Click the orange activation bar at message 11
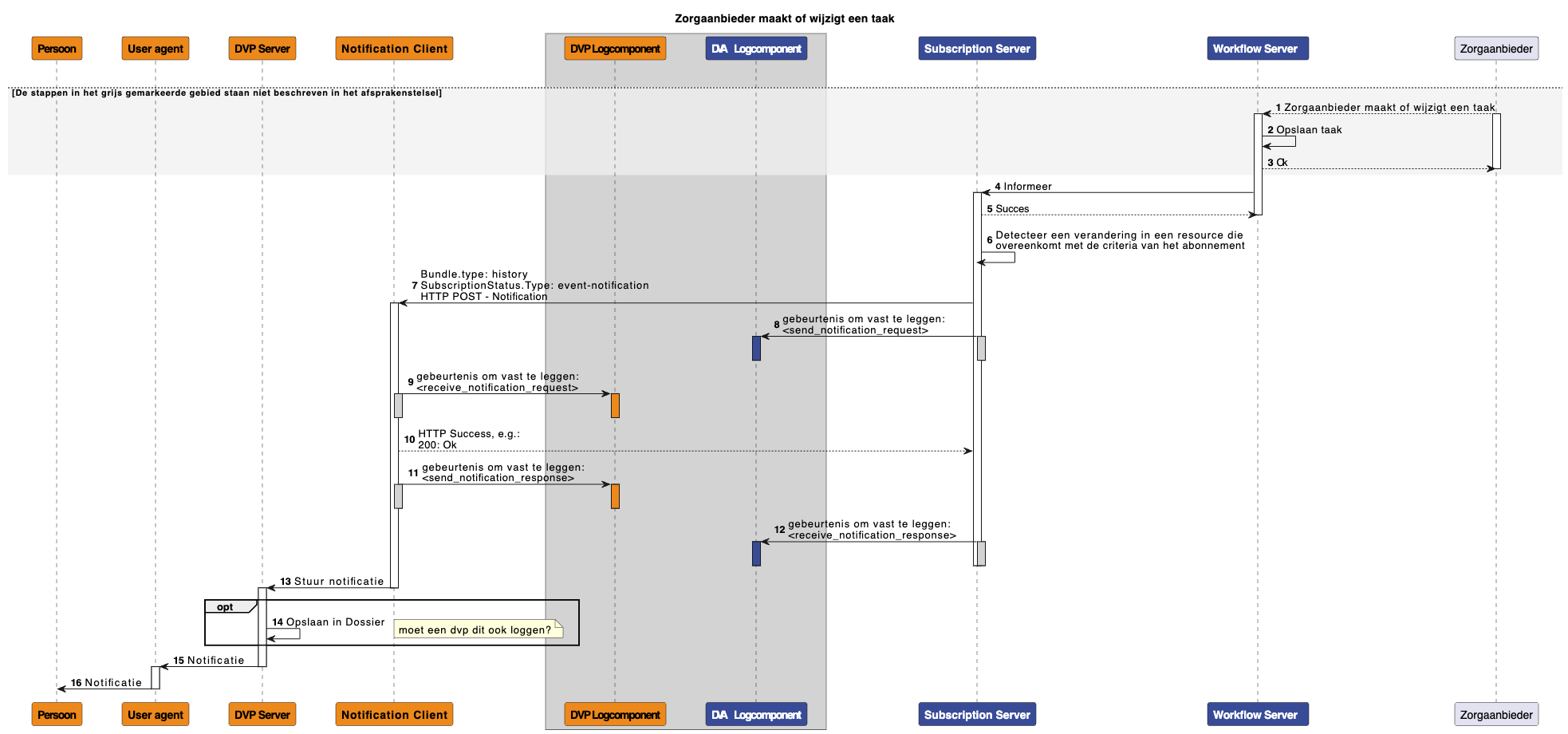 click(615, 496)
